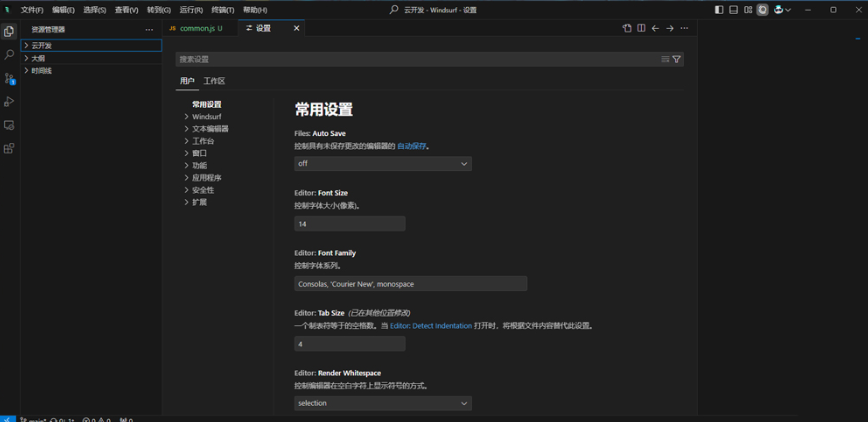The height and width of the screenshot is (422, 868).
Task: Open the Explorer view in activity bar
Action: (x=9, y=31)
